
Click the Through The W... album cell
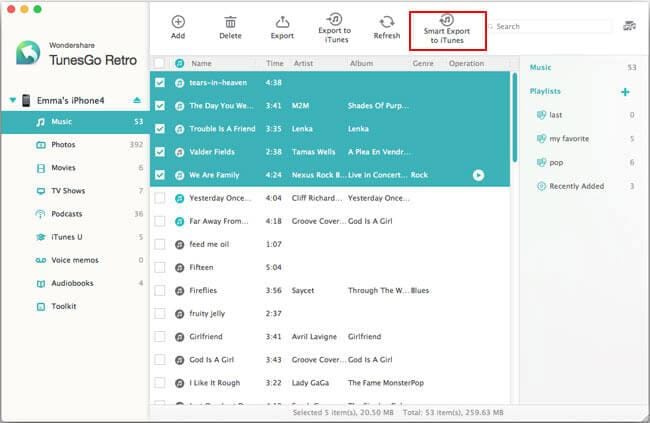(x=378, y=291)
